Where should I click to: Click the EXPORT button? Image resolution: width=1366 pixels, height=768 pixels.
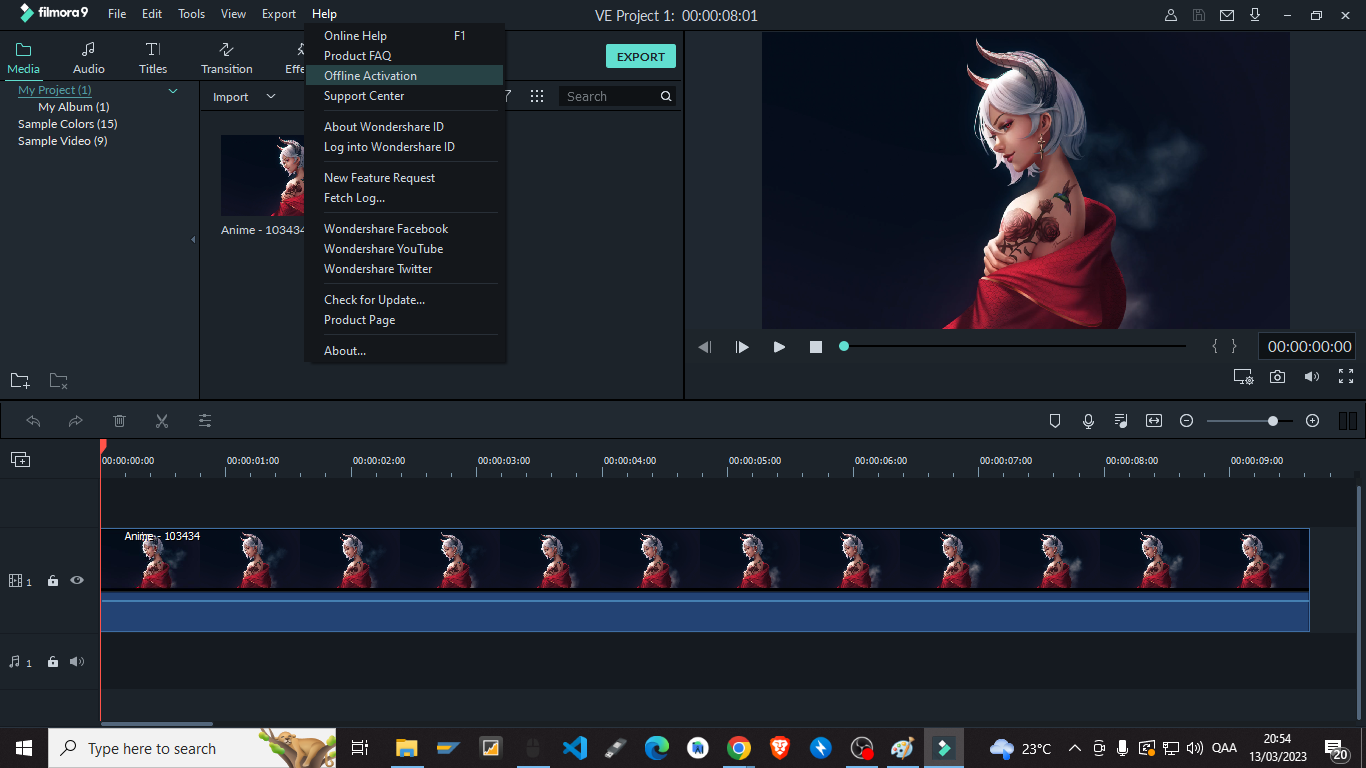(641, 57)
